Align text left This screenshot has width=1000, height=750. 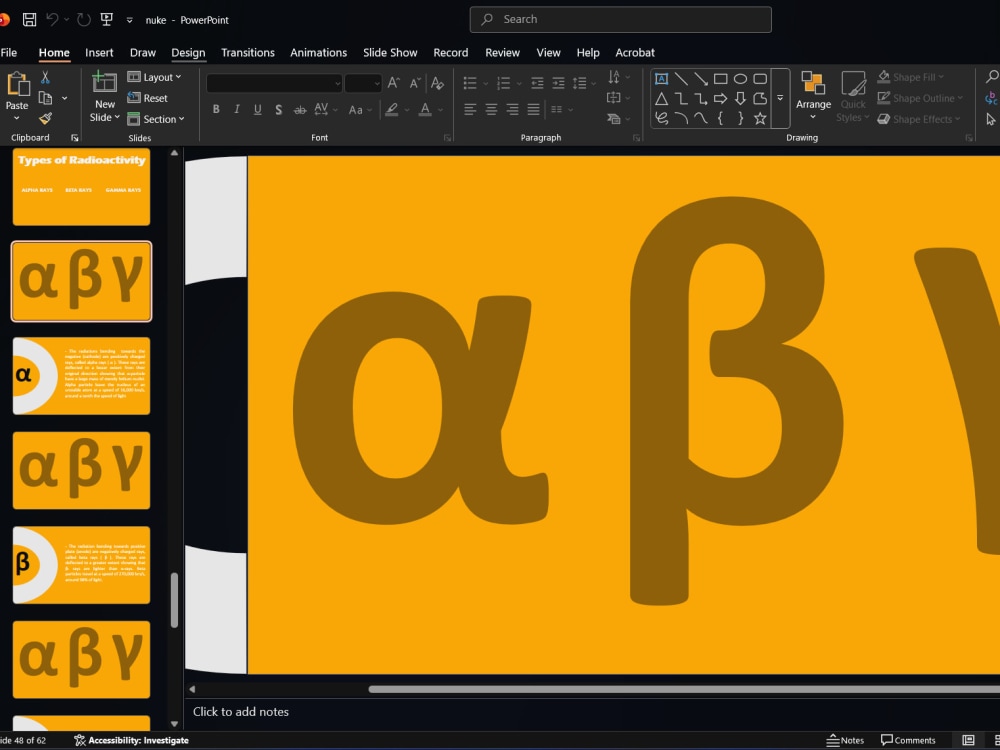470,110
